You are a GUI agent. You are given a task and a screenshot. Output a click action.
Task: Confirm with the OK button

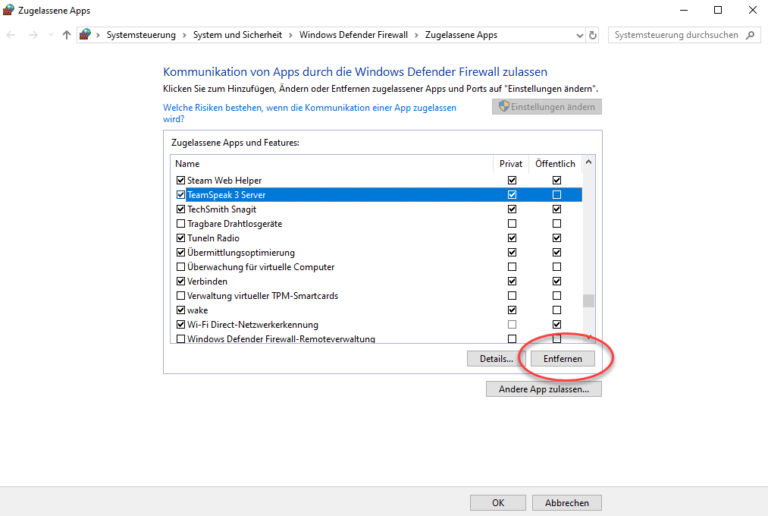[x=498, y=503]
